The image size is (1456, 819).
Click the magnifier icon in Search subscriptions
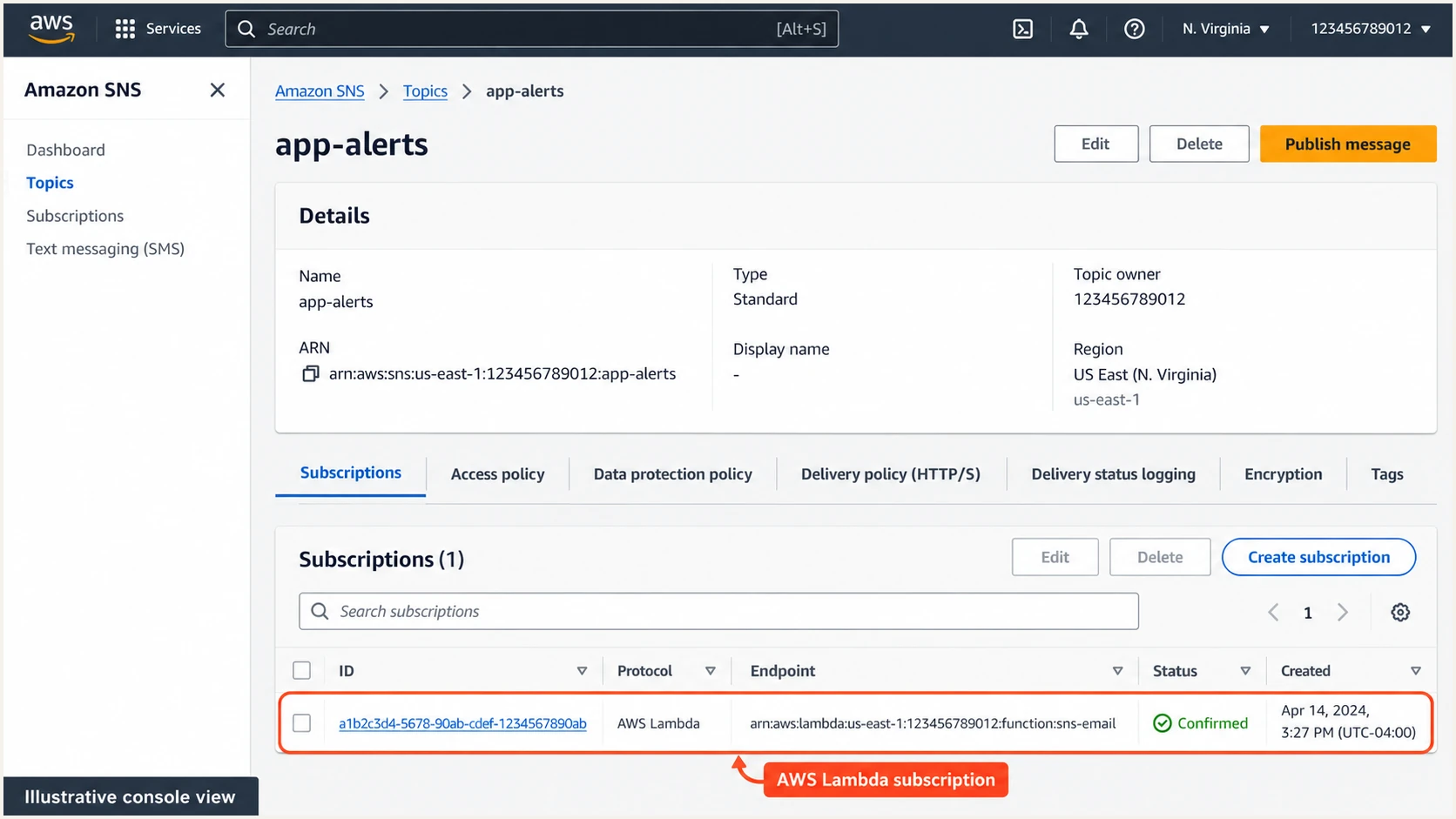click(320, 611)
